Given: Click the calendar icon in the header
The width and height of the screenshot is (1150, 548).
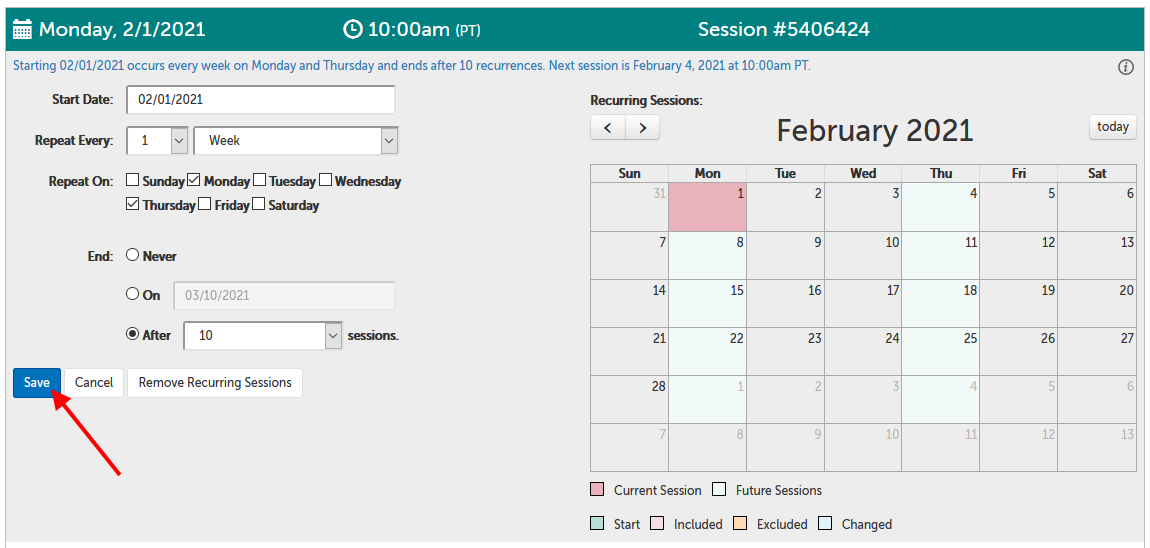Looking at the screenshot, I should pyautogui.click(x=22, y=29).
